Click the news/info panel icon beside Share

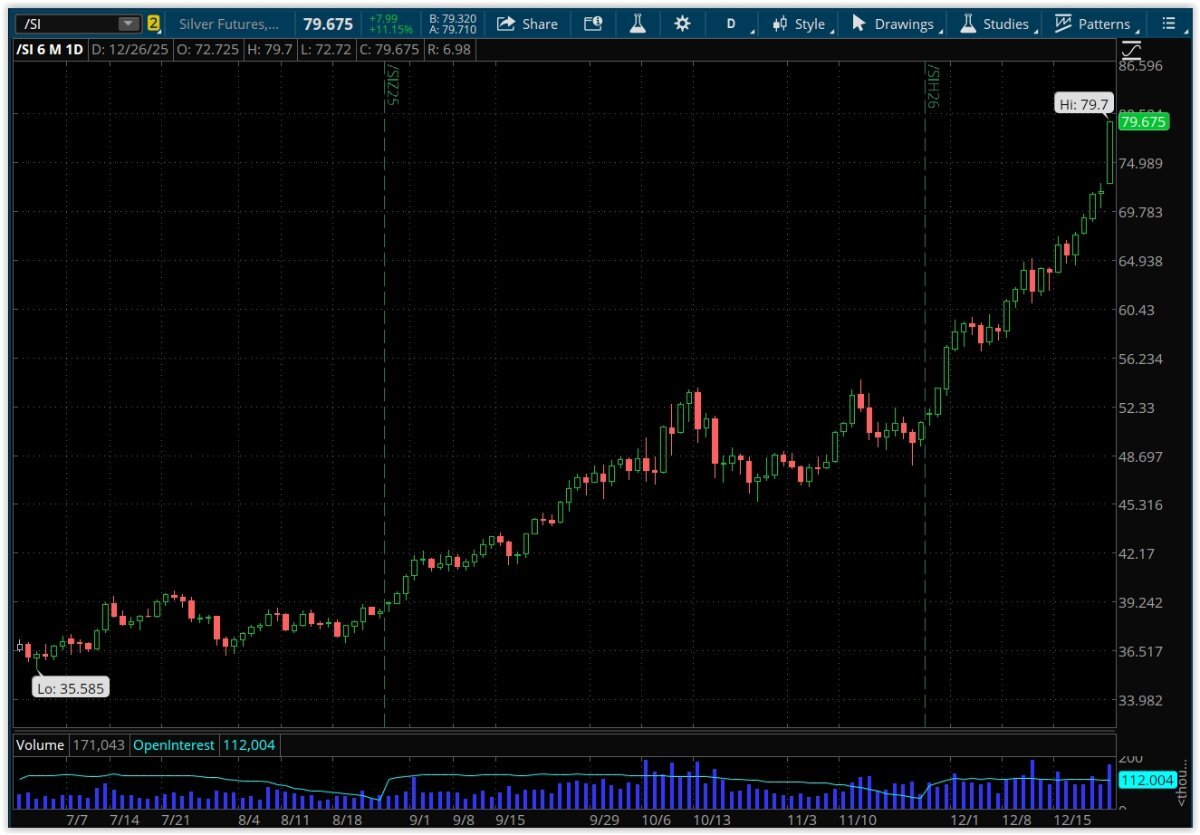tap(593, 24)
